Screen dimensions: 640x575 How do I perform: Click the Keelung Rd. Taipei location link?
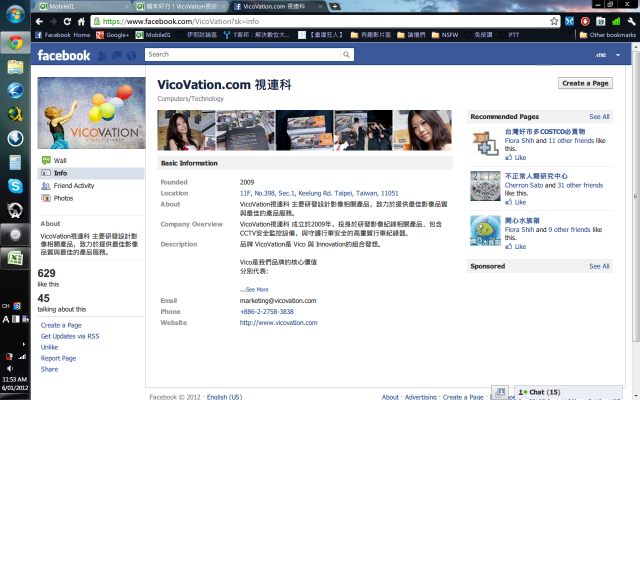(x=319, y=193)
